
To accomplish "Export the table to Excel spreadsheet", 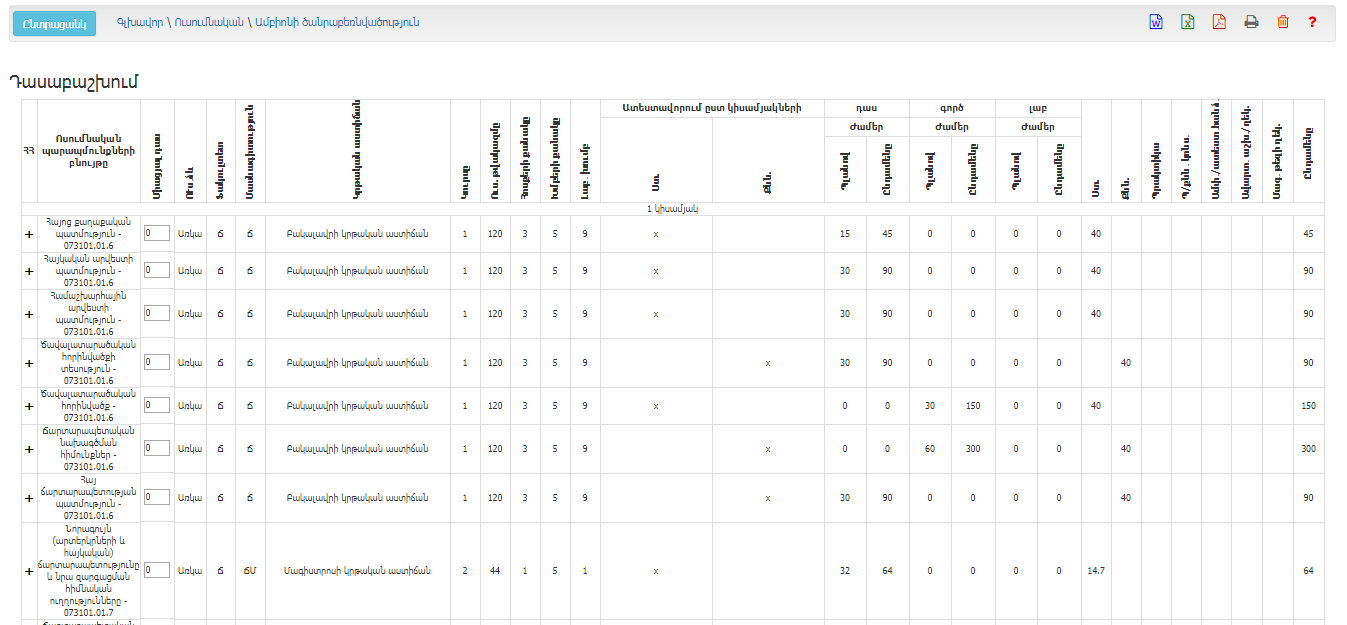I will coord(1187,22).
